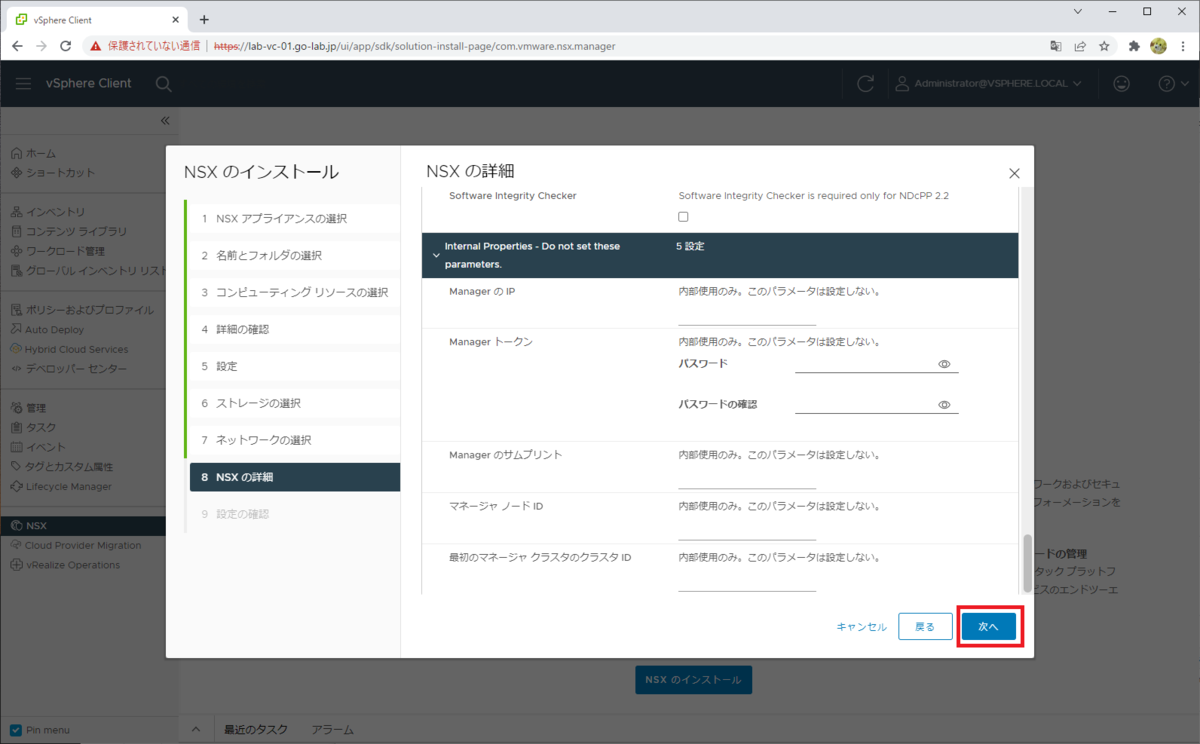1200x744 pixels.
Task: Toggle the Pin menu checkbox
Action: pos(16,730)
